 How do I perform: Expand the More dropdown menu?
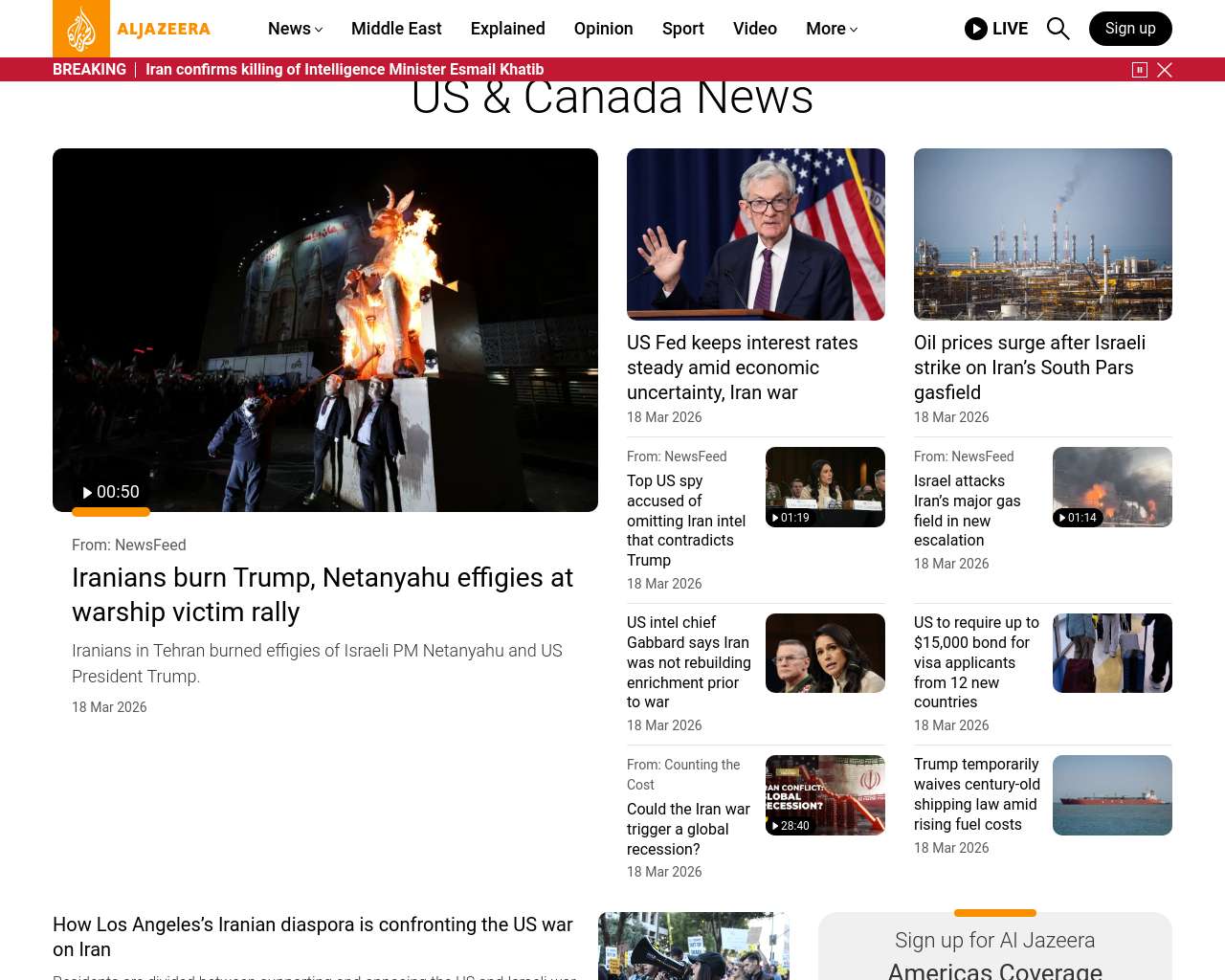832,29
